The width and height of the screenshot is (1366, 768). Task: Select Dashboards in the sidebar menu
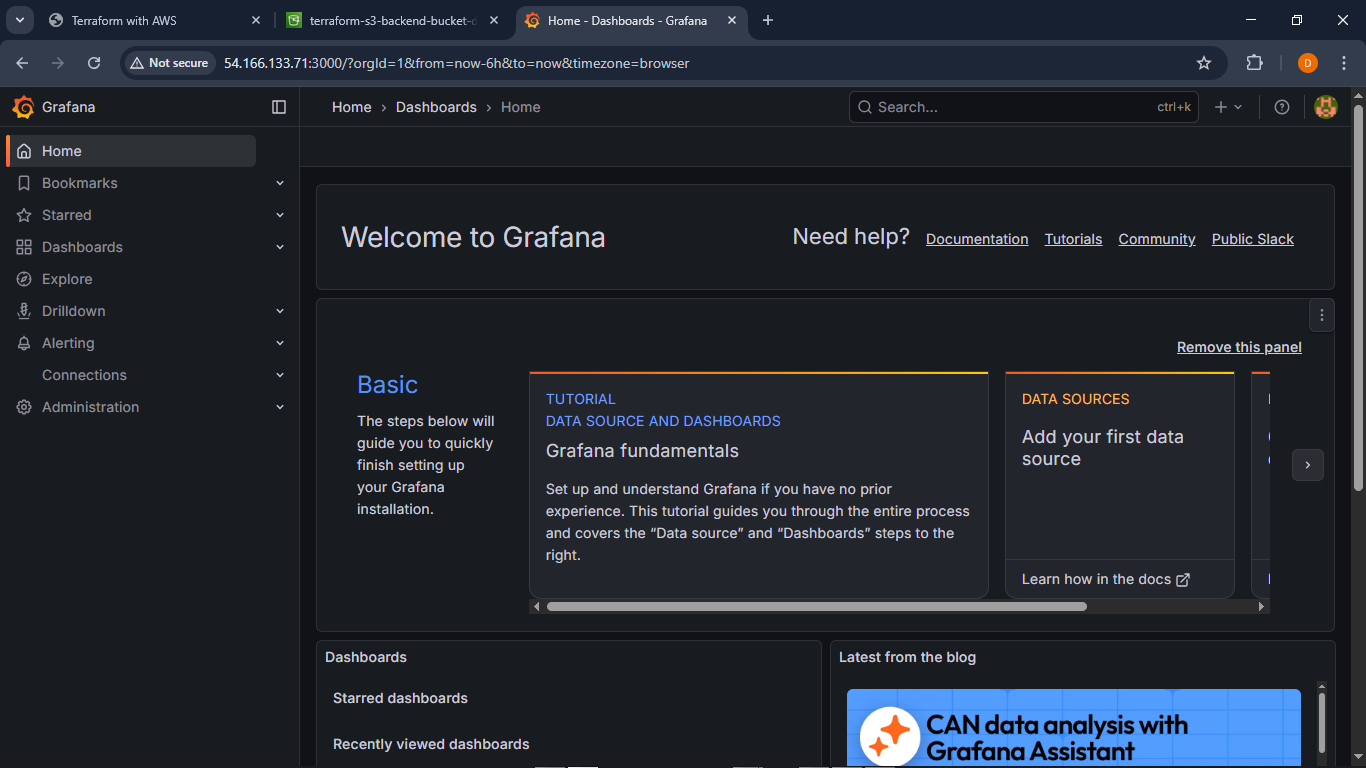82,247
